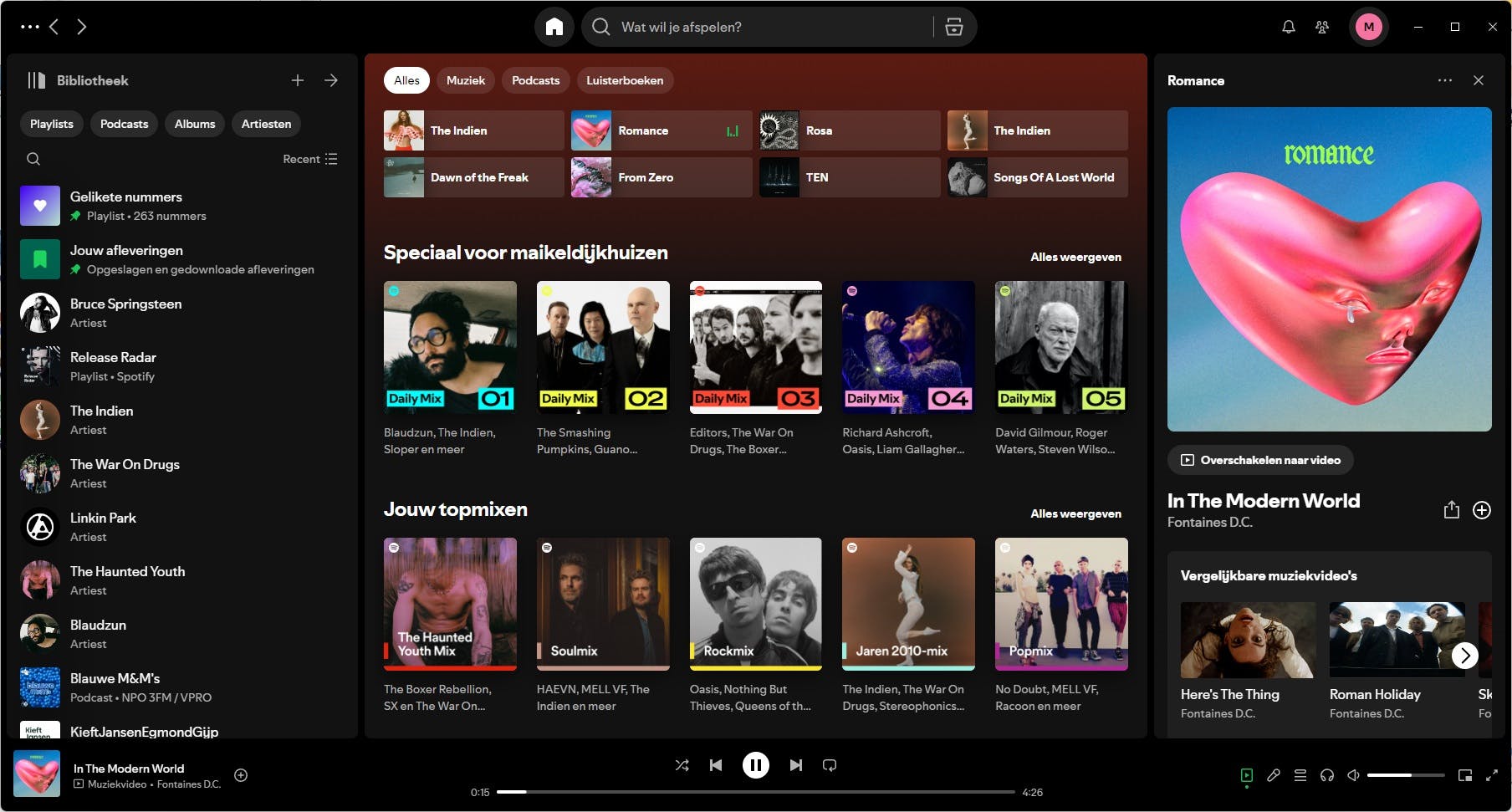Open Fontaines D.C. artist link in panel
The image size is (1512, 812).
pyautogui.click(x=1210, y=522)
